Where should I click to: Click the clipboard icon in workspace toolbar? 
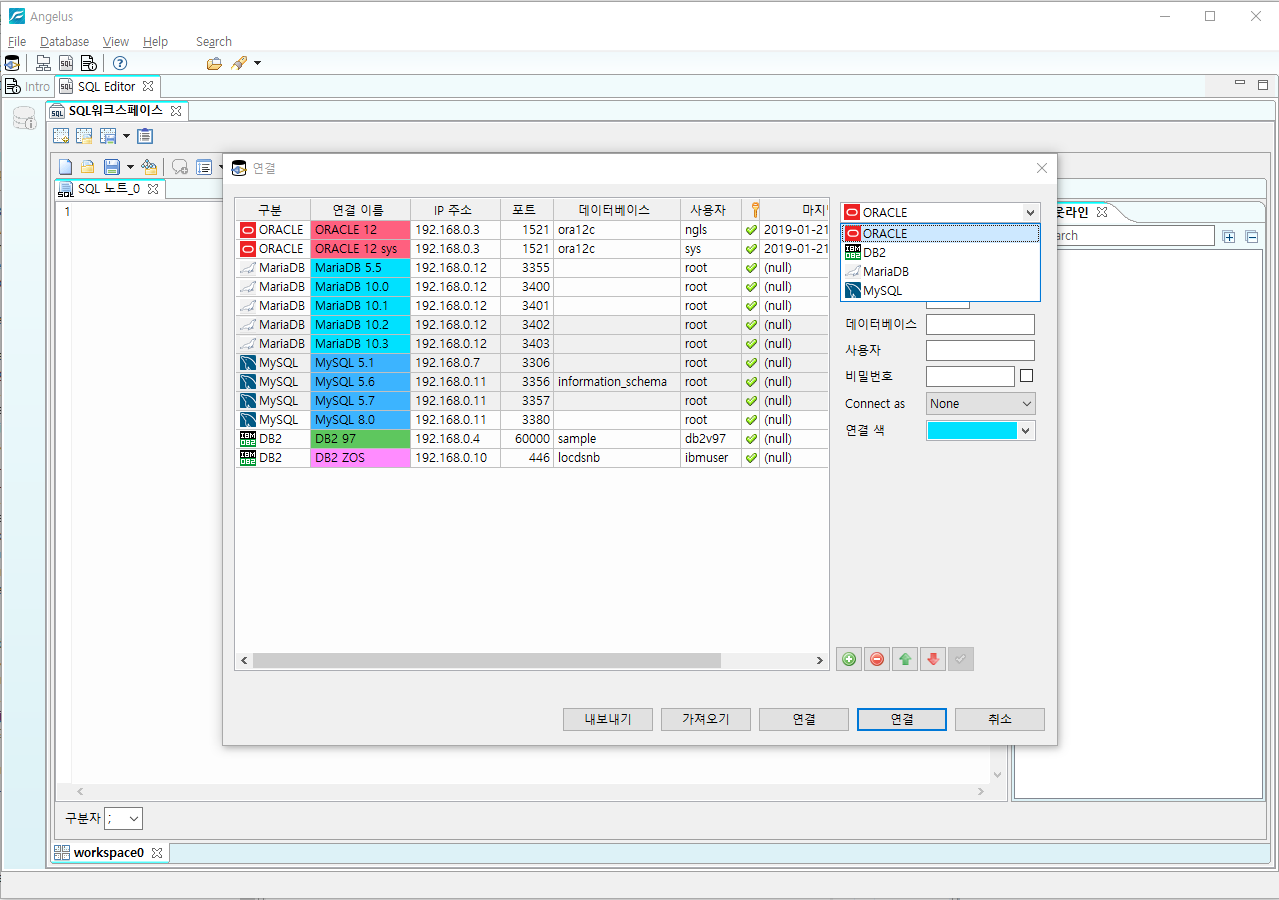[146, 136]
